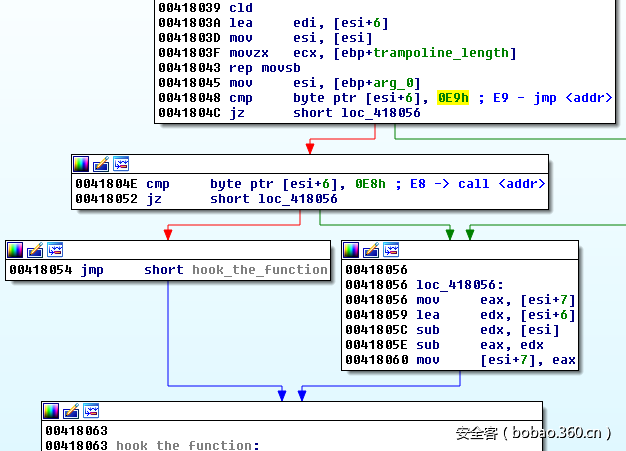The width and height of the screenshot is (626, 451).
Task: Click group nodes icon on loc_418056 node
Action: 391,249
